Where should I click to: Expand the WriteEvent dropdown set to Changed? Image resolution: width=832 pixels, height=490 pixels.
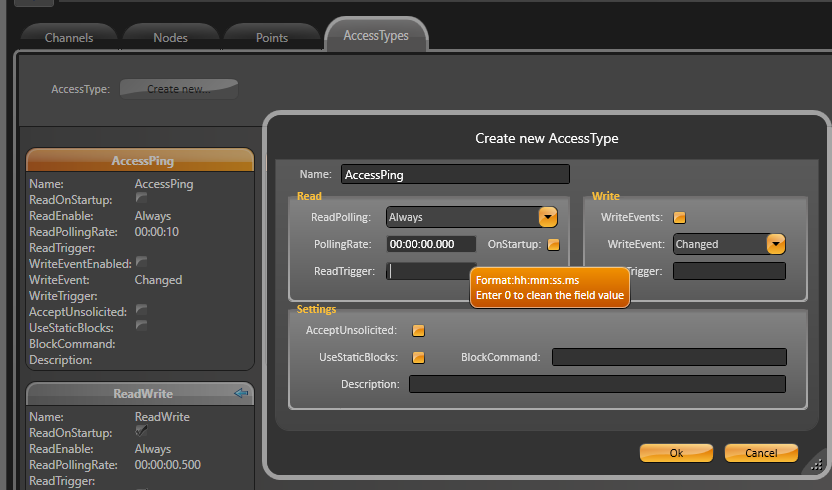coord(775,243)
